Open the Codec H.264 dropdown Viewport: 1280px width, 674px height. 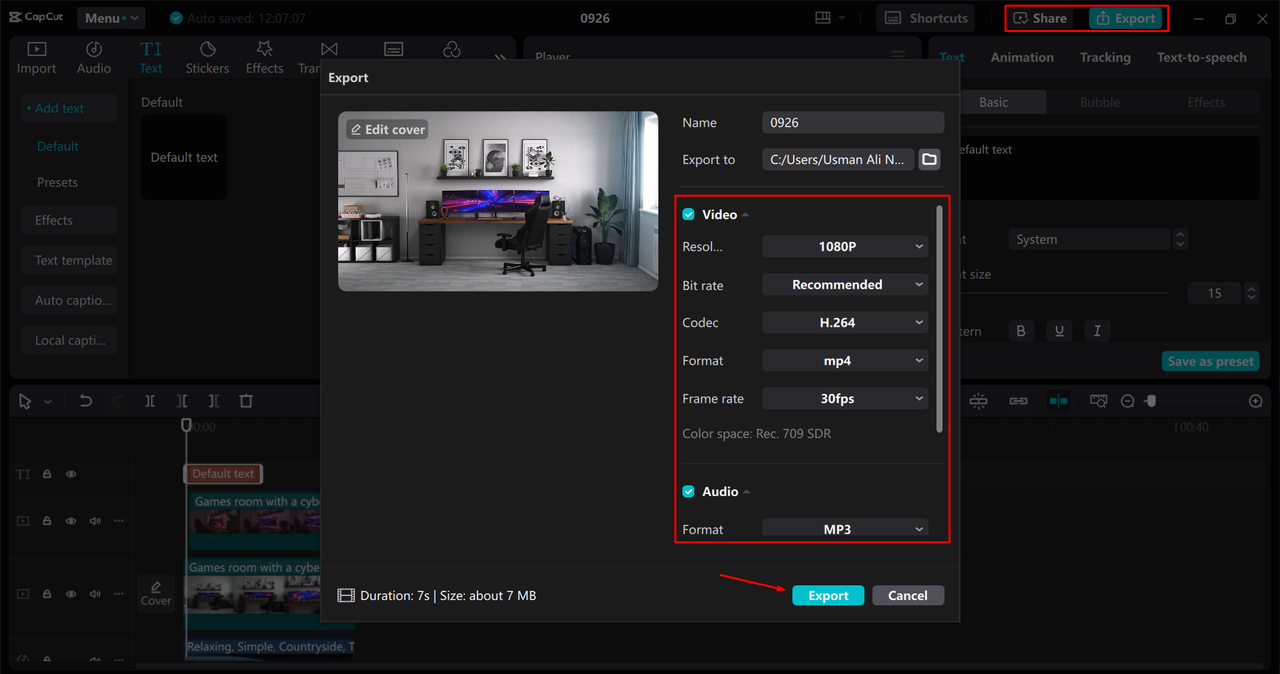(x=845, y=323)
